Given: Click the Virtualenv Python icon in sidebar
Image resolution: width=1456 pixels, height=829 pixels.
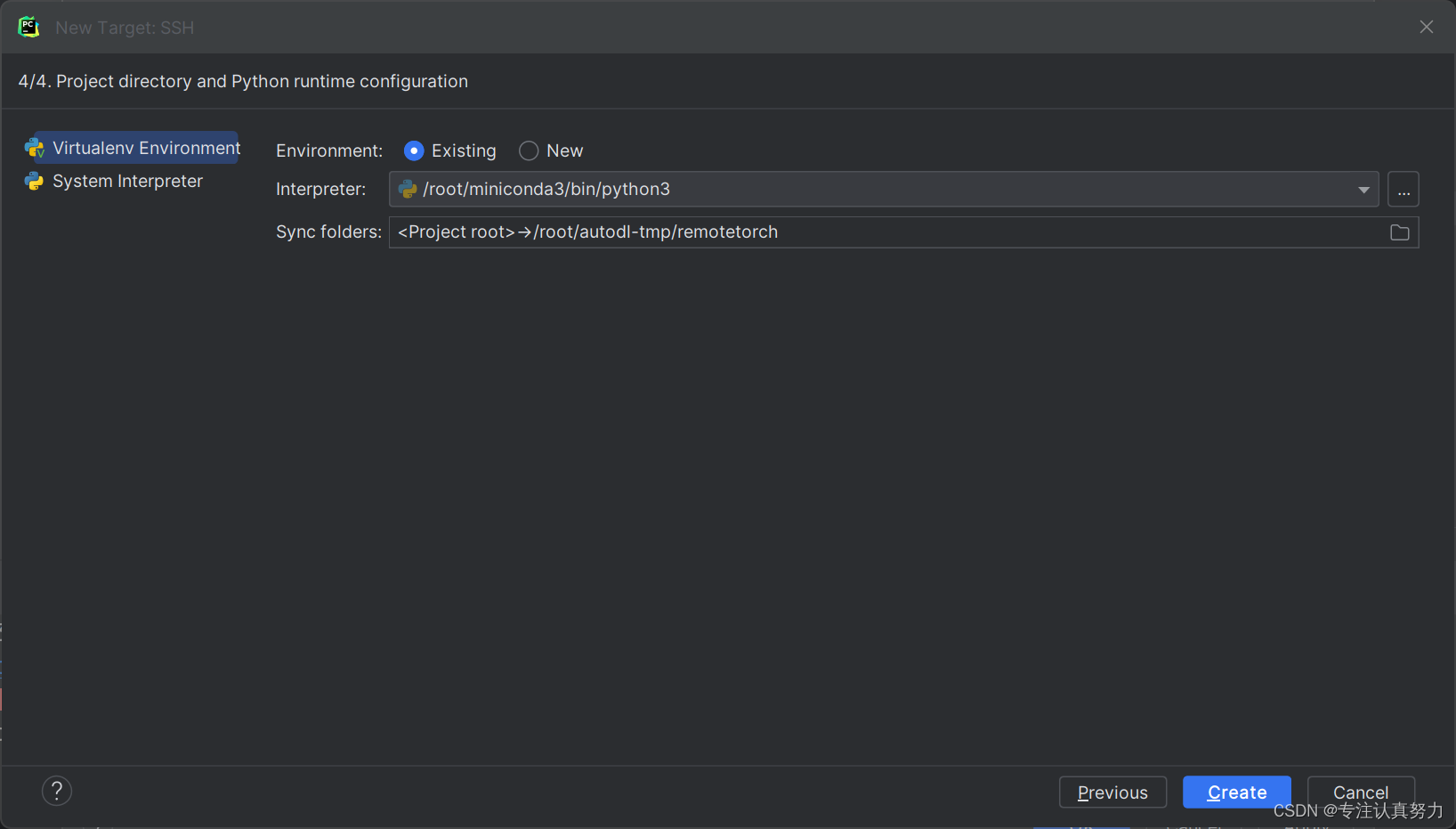Looking at the screenshot, I should [34, 149].
